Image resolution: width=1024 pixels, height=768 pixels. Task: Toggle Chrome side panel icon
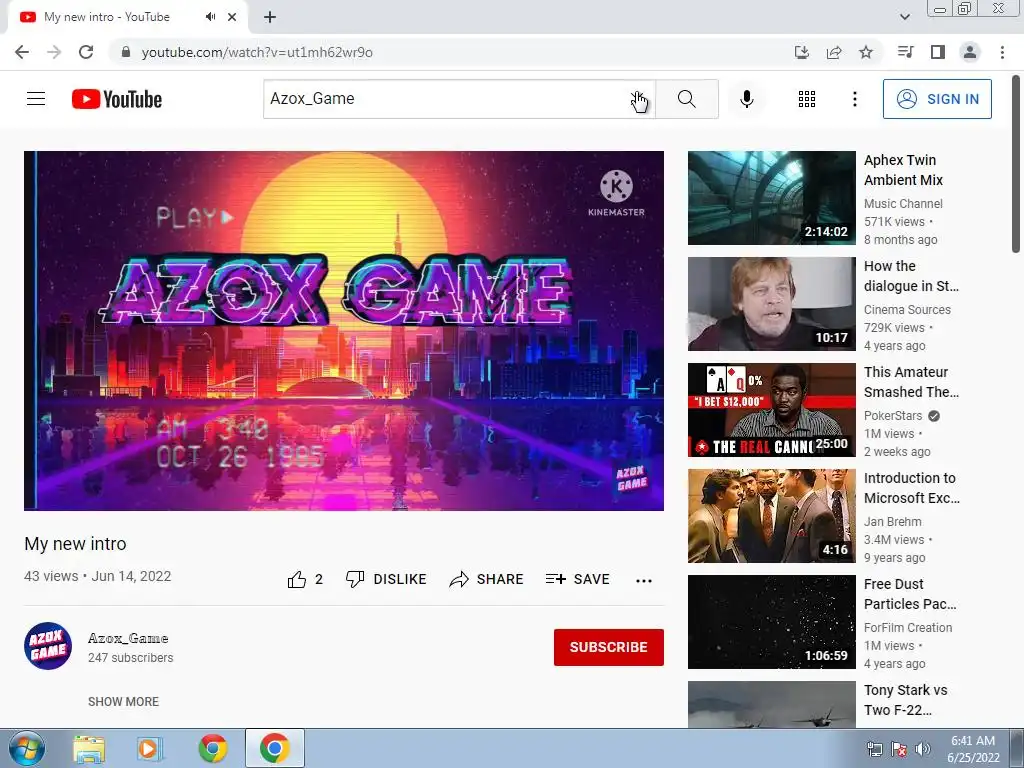(x=938, y=52)
